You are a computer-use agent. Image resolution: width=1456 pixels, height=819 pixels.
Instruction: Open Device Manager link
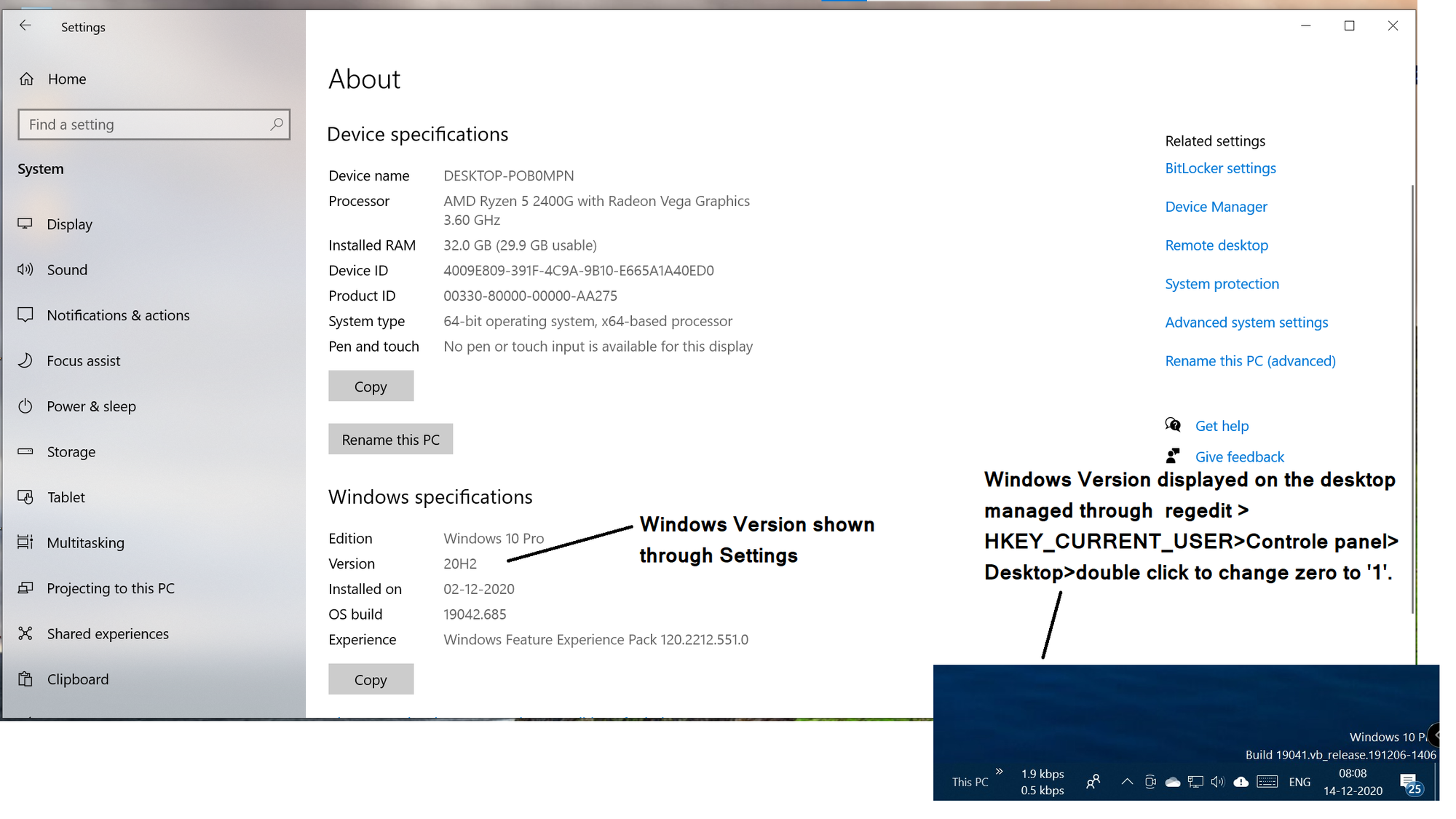[x=1216, y=207]
